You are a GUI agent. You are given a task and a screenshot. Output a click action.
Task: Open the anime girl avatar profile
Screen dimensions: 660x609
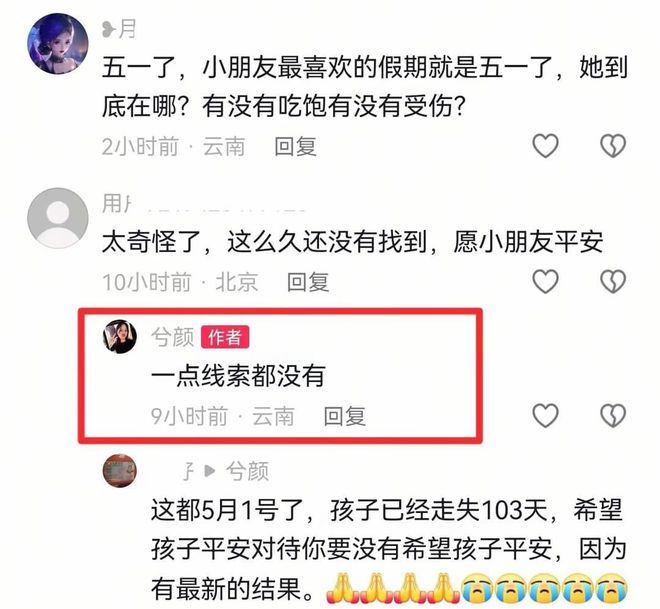pos(58,43)
